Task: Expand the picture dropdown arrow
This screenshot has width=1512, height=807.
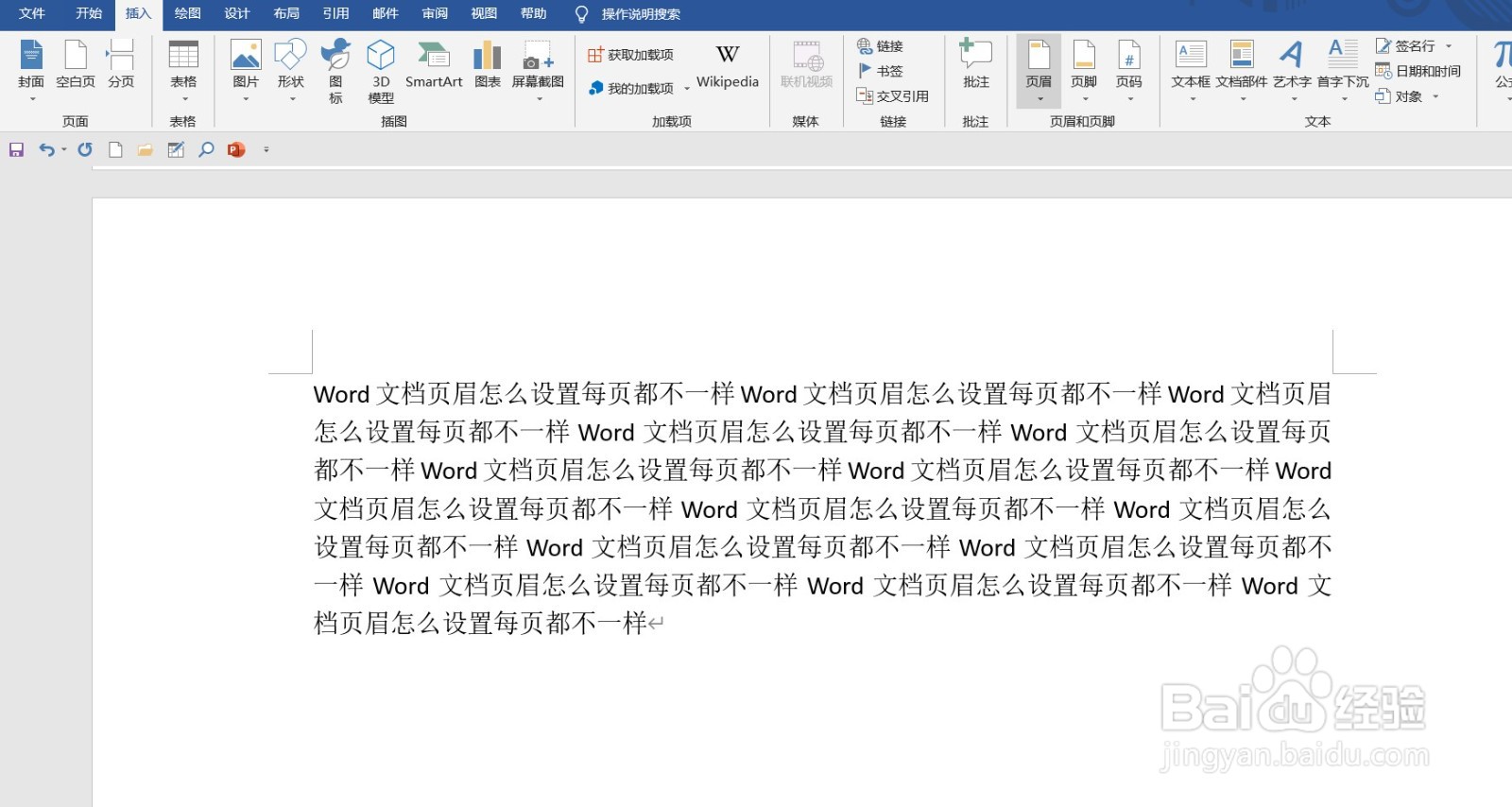Action: (x=246, y=98)
